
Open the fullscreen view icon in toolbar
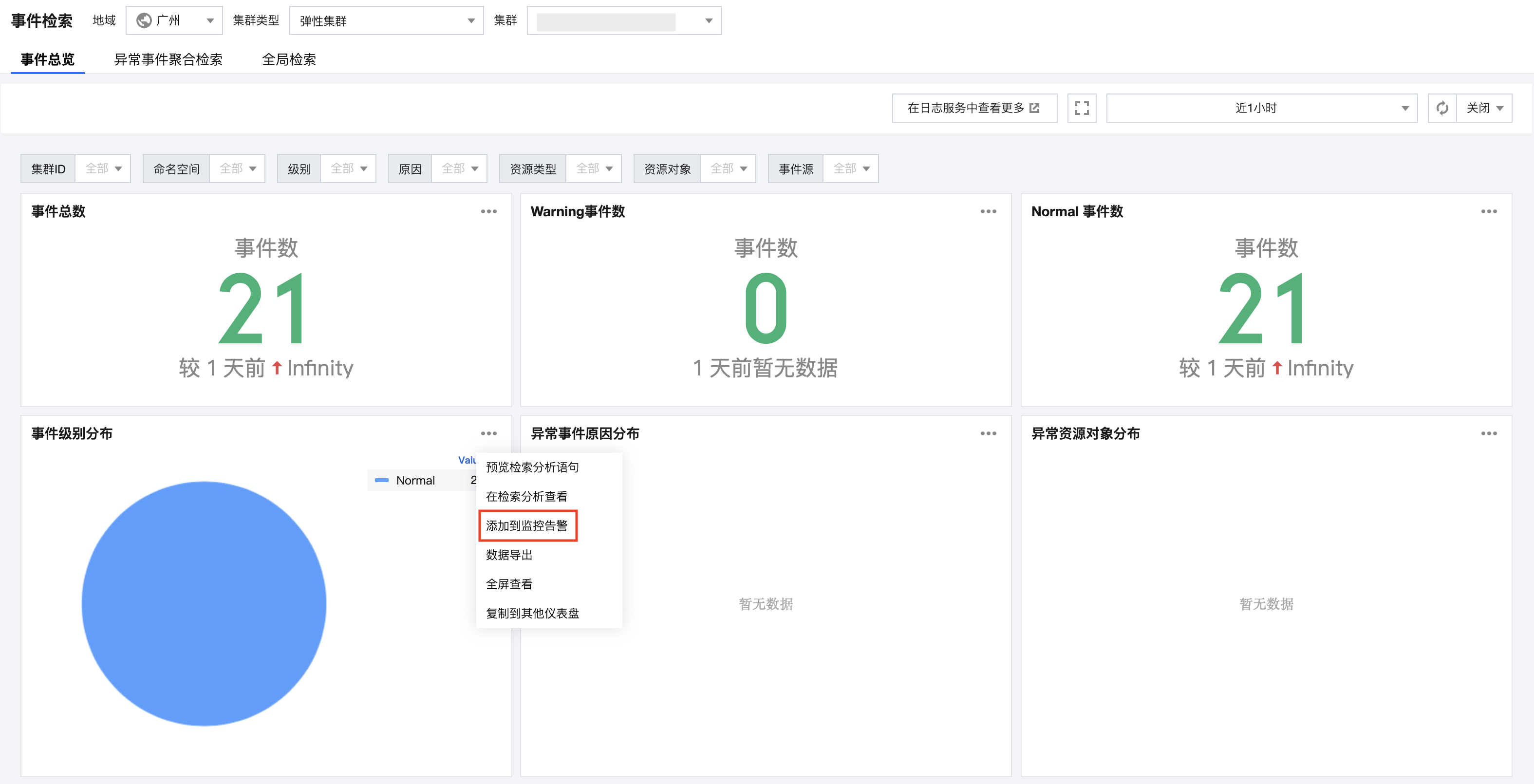[x=1082, y=108]
